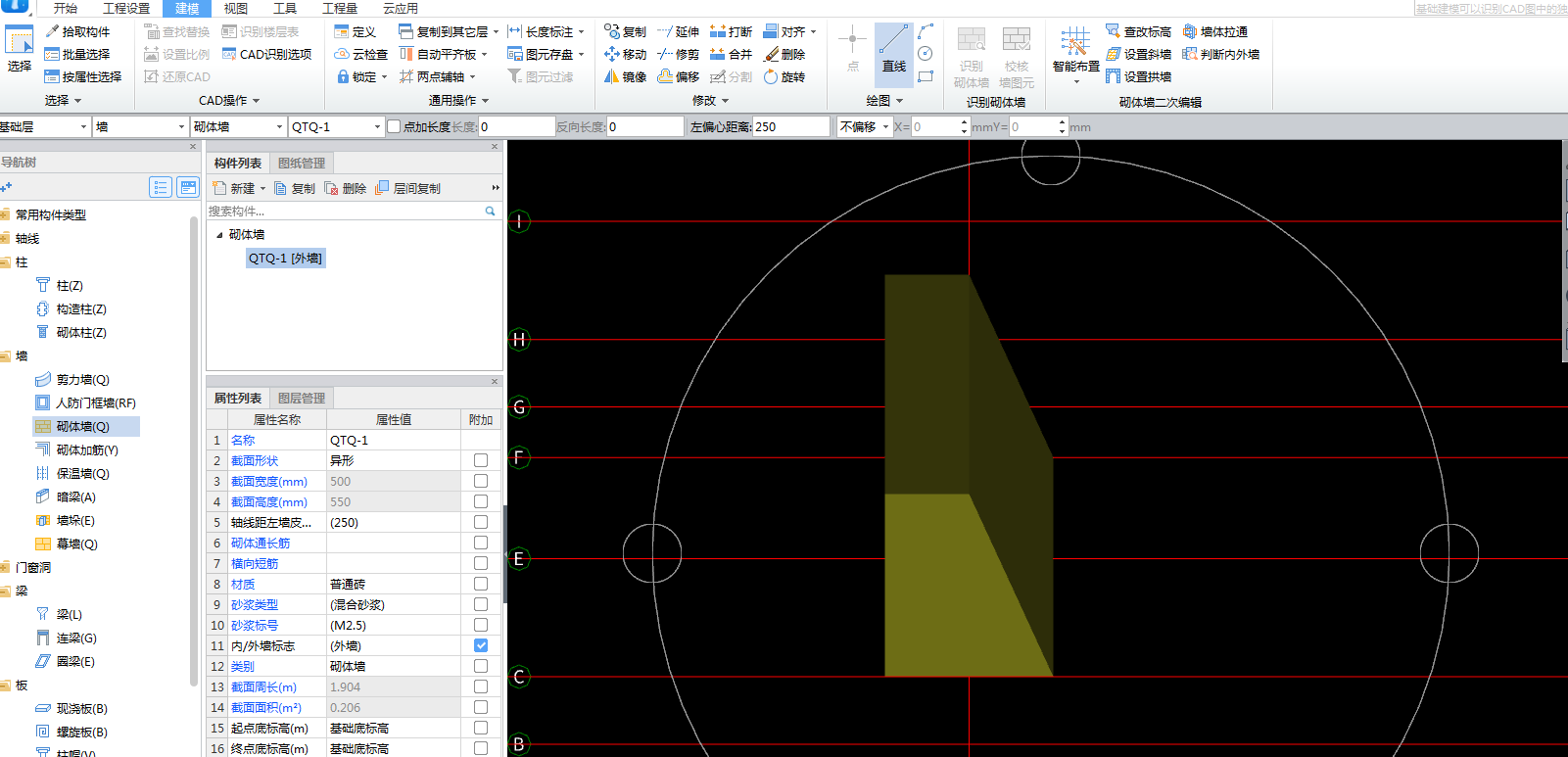Open the QTQ-1 component dropdown

coord(336,126)
